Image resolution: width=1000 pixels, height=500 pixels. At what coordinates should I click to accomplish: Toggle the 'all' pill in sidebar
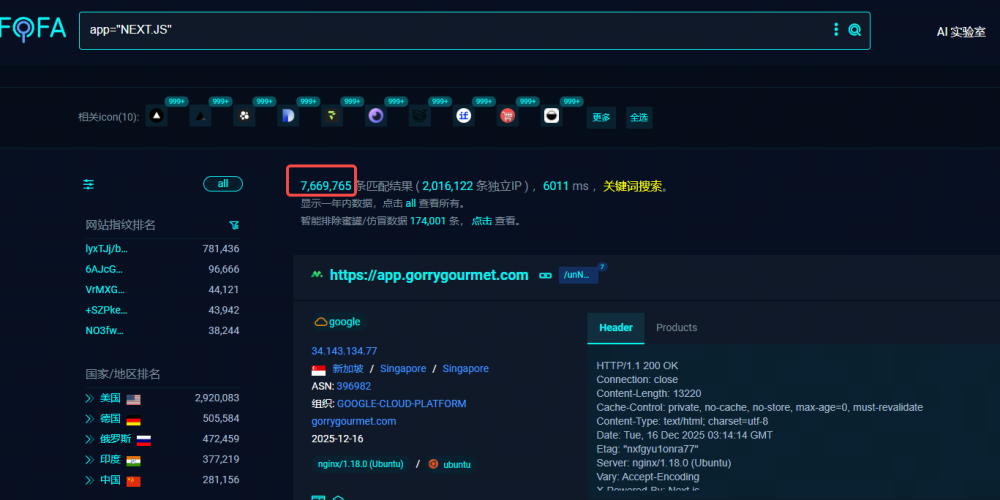click(222, 184)
